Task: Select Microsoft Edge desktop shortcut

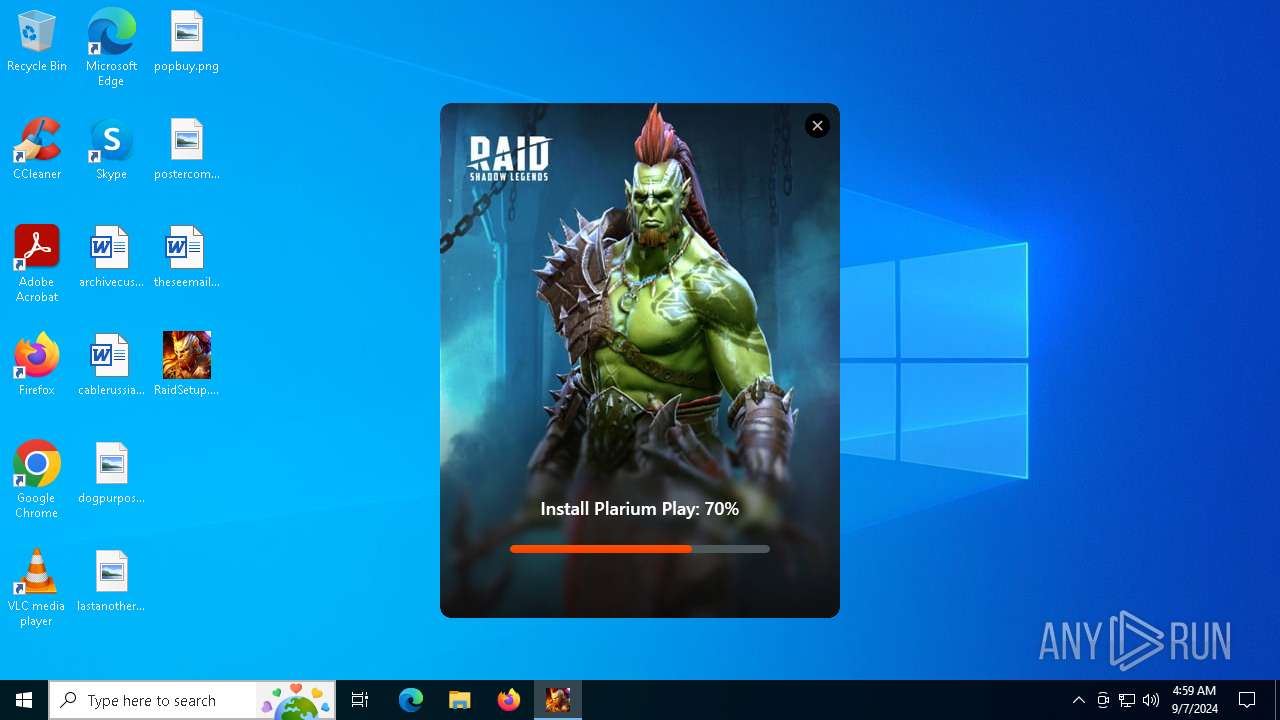Action: (111, 48)
